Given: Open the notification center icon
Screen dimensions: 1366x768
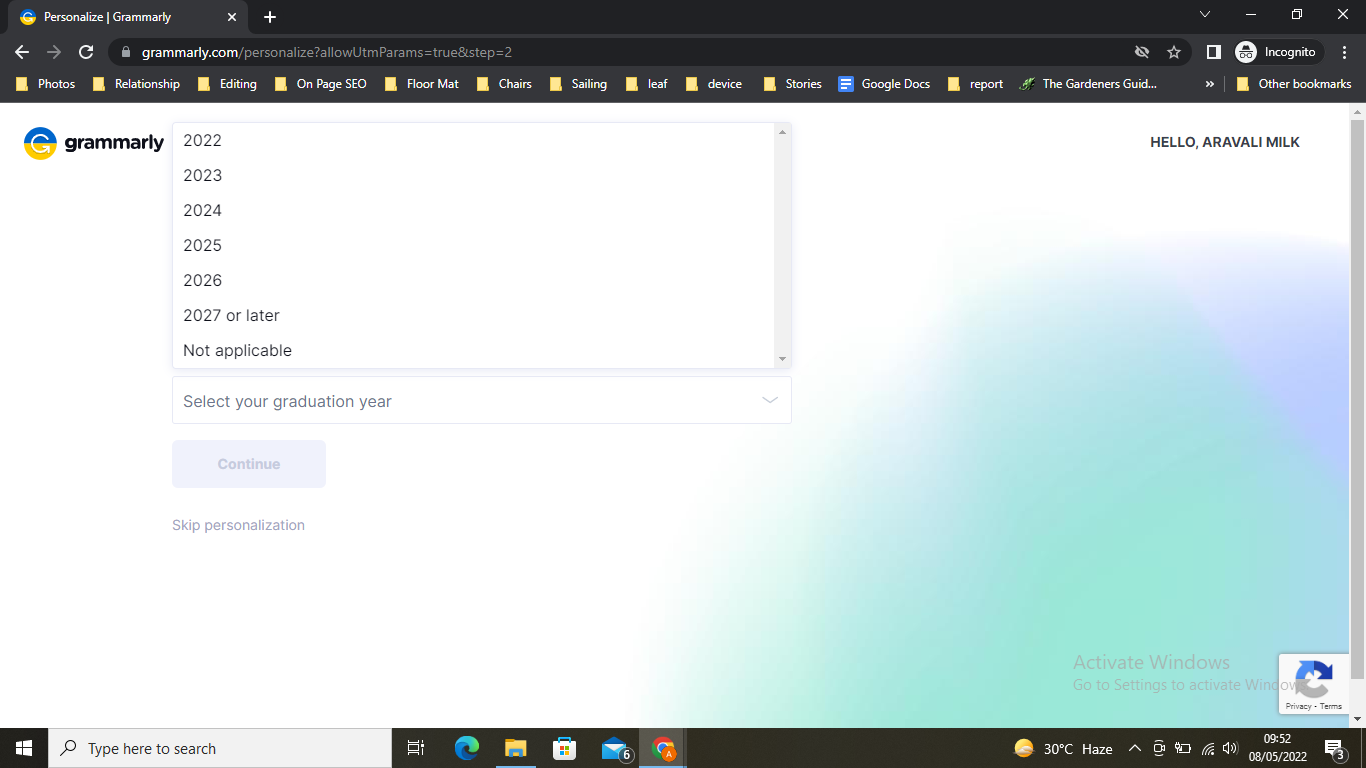Looking at the screenshot, I should point(1334,748).
